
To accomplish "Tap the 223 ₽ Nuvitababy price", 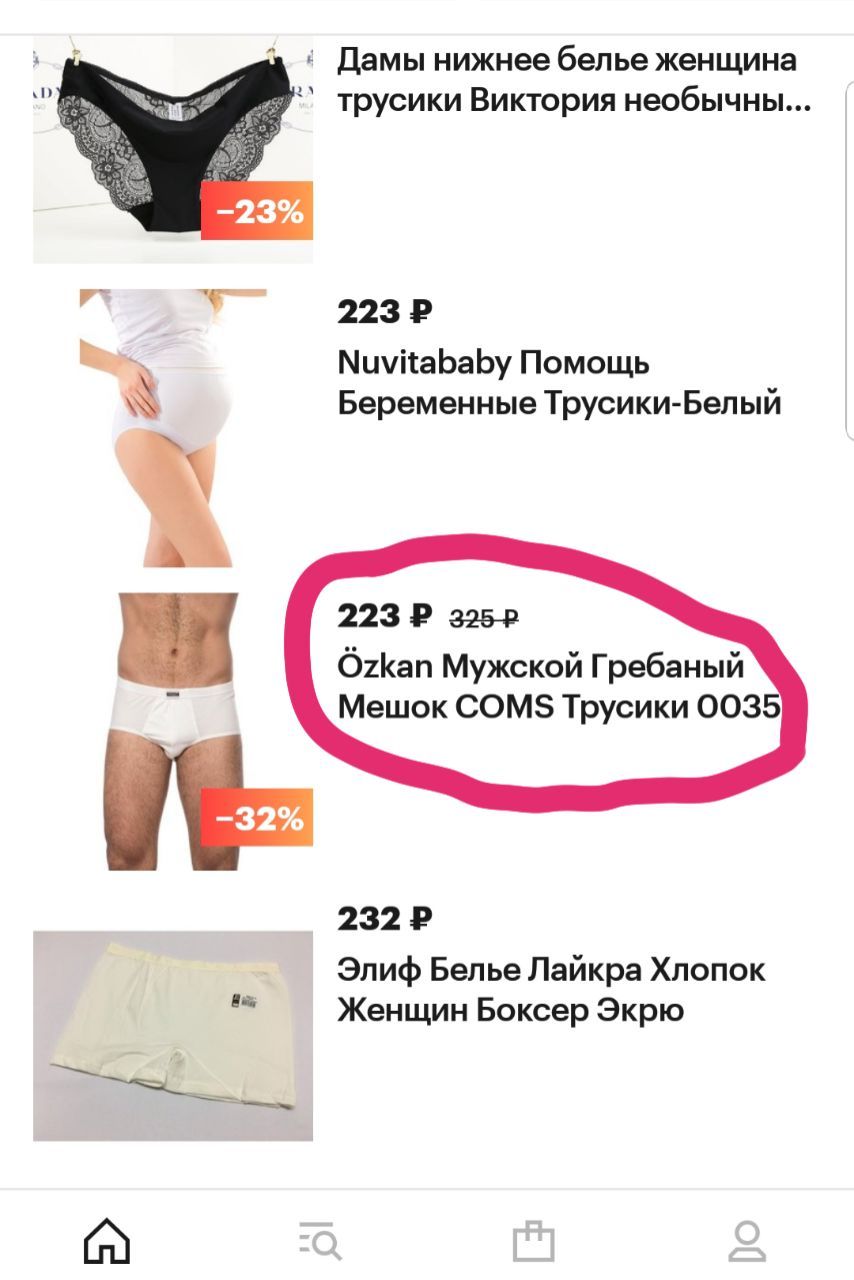I will [385, 313].
